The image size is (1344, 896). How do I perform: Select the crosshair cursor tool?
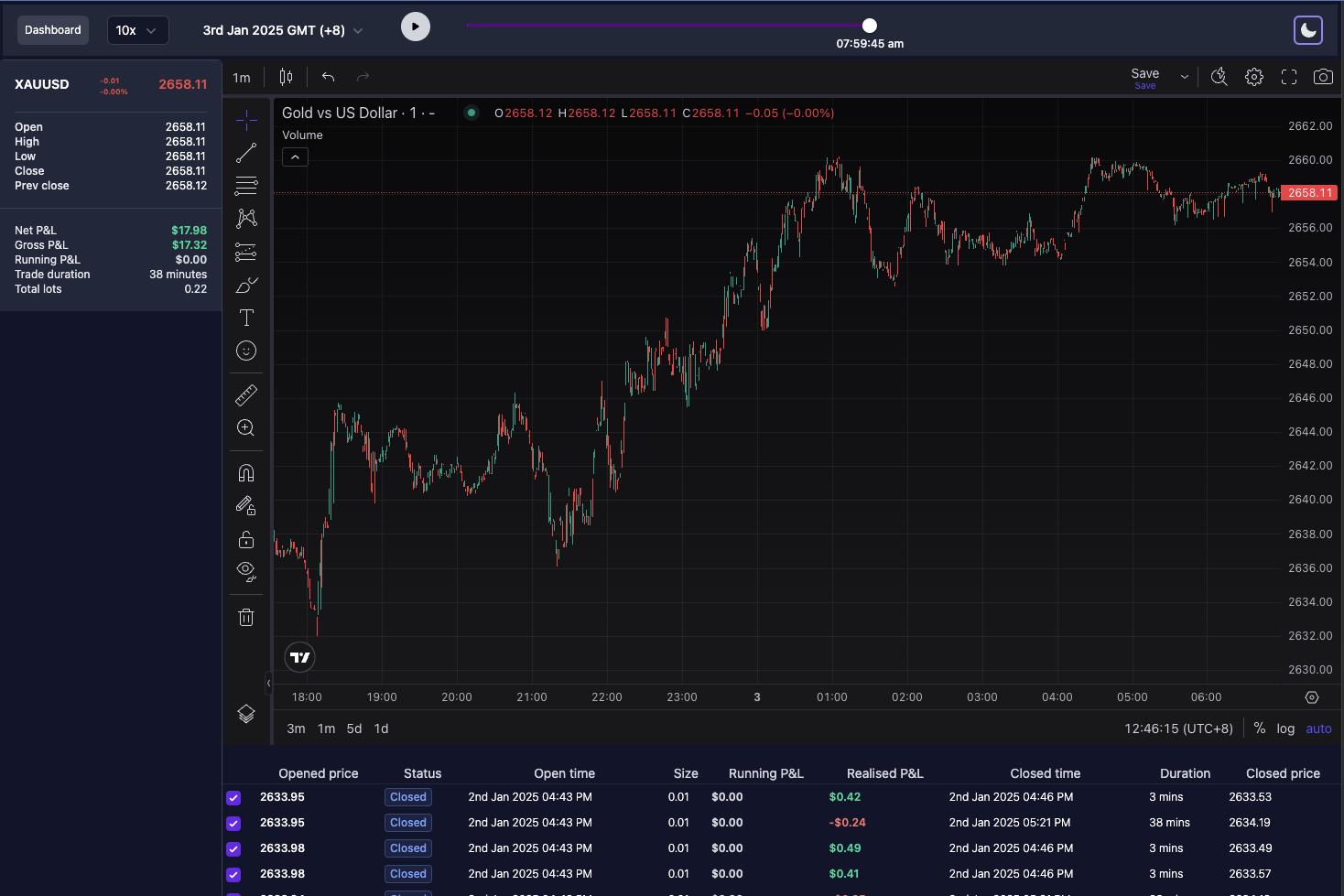coord(246,120)
